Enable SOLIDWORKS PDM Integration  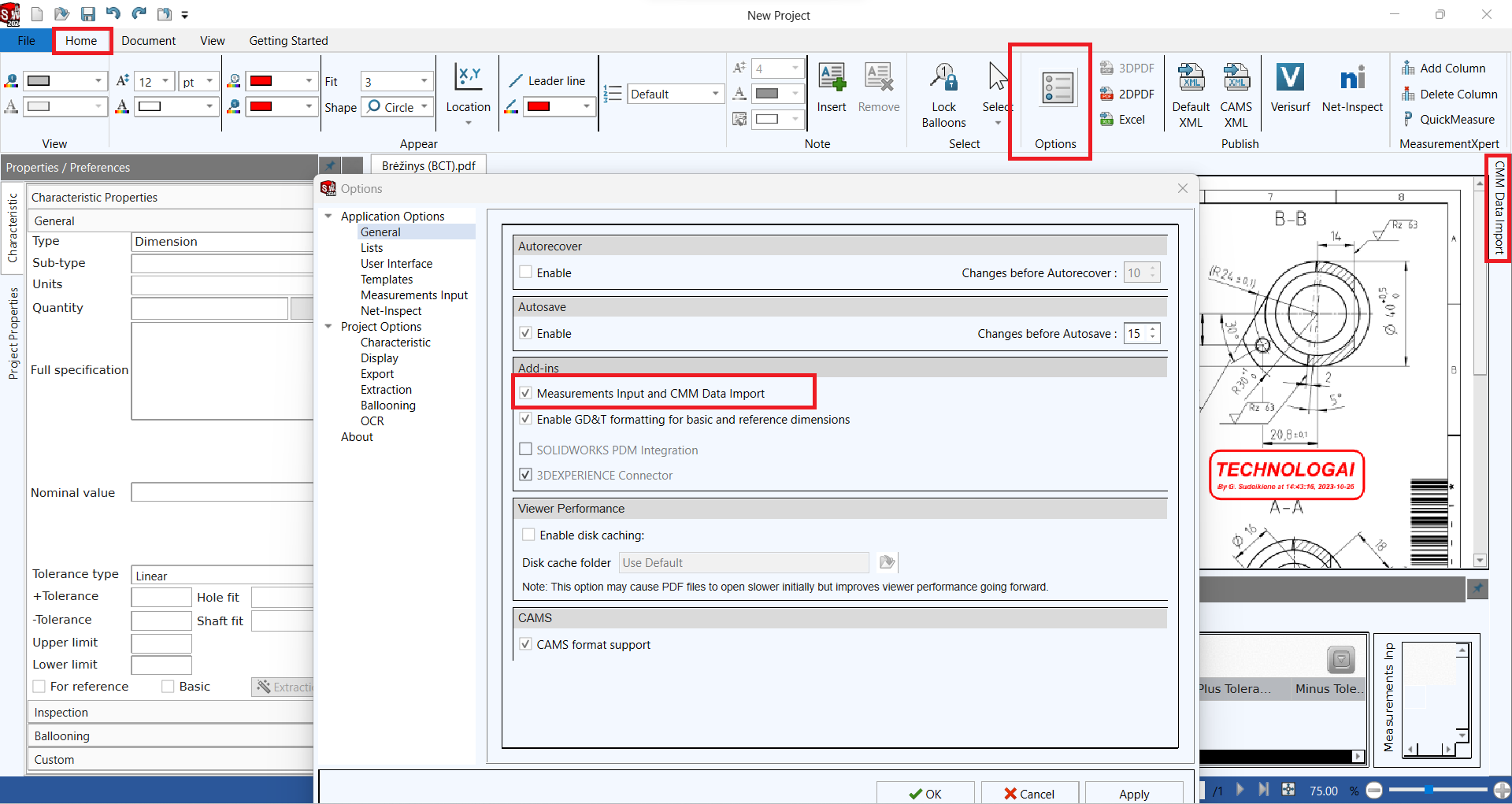point(525,449)
